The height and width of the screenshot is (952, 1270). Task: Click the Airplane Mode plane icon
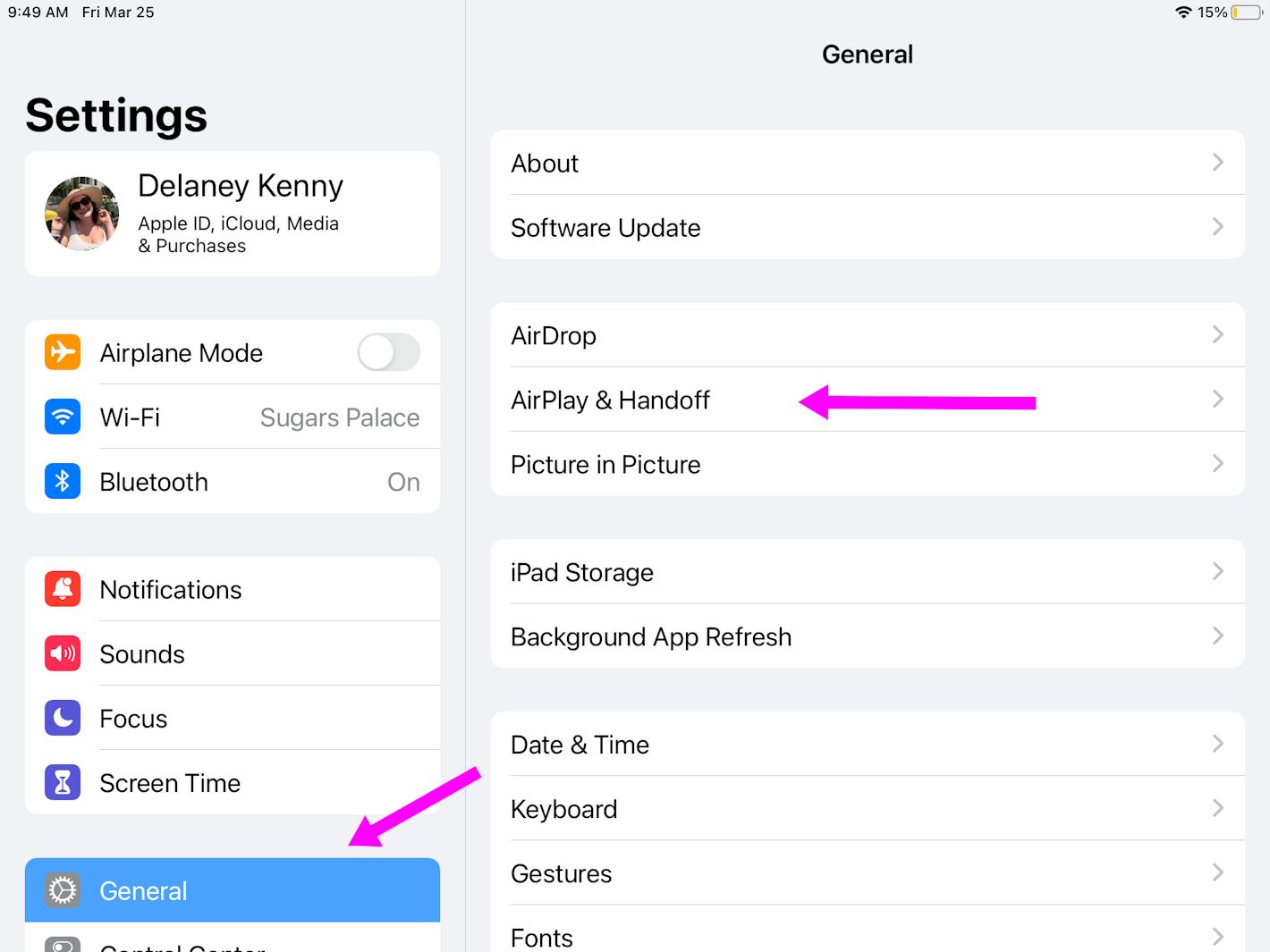point(62,352)
